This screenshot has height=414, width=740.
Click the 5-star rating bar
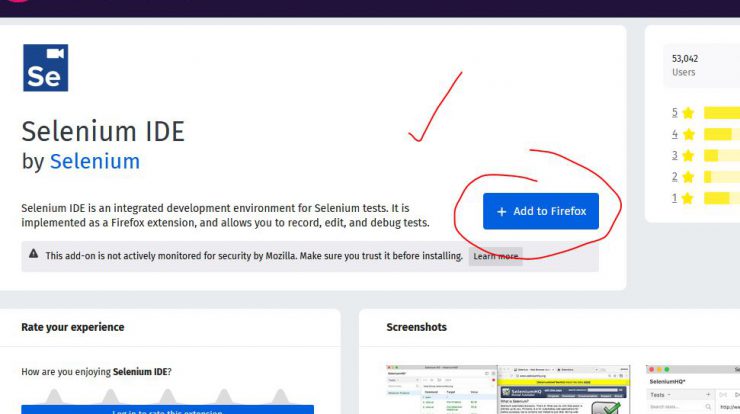tap(722, 113)
